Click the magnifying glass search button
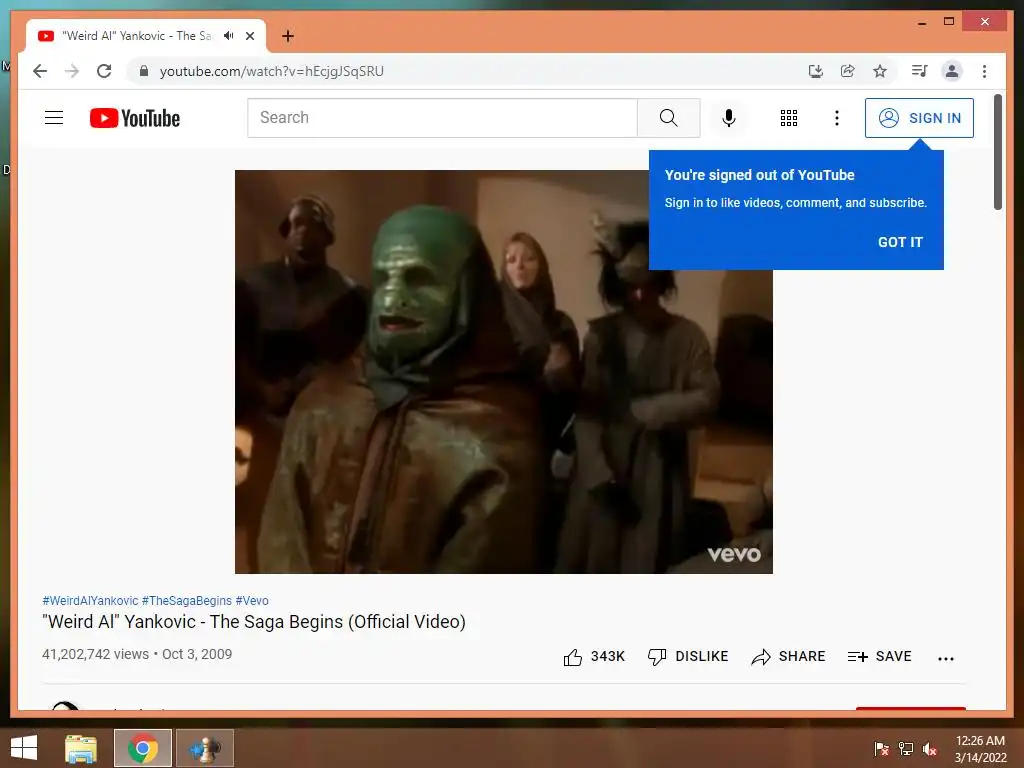 tap(669, 118)
